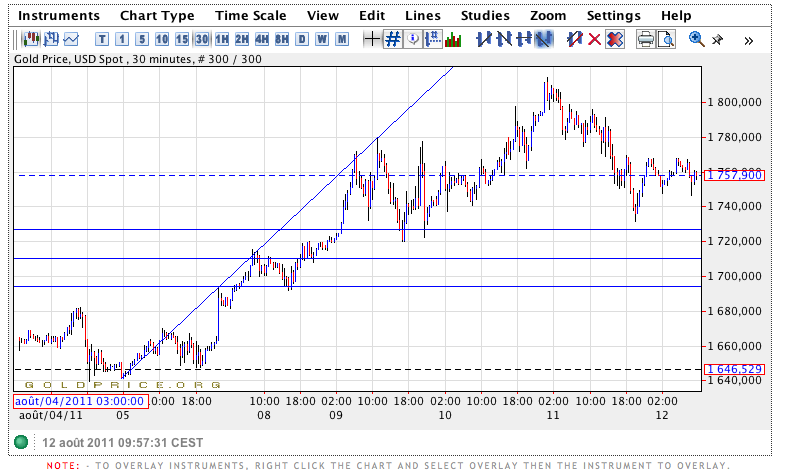Toggle the crosshair cursor
Viewport: 812px width, 470px height.
(x=372, y=39)
